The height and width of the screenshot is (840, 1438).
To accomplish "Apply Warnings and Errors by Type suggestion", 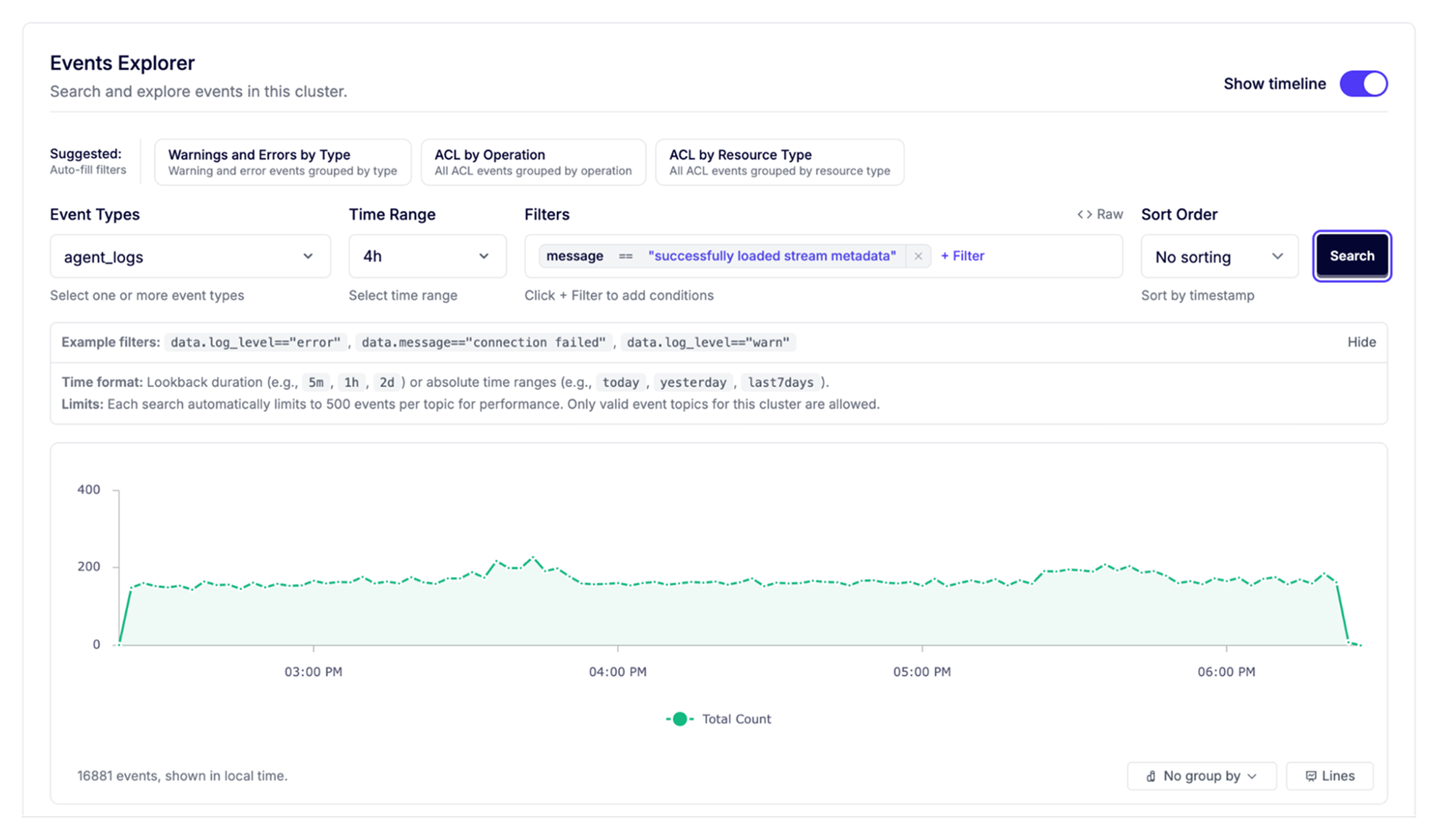I will coord(283,162).
